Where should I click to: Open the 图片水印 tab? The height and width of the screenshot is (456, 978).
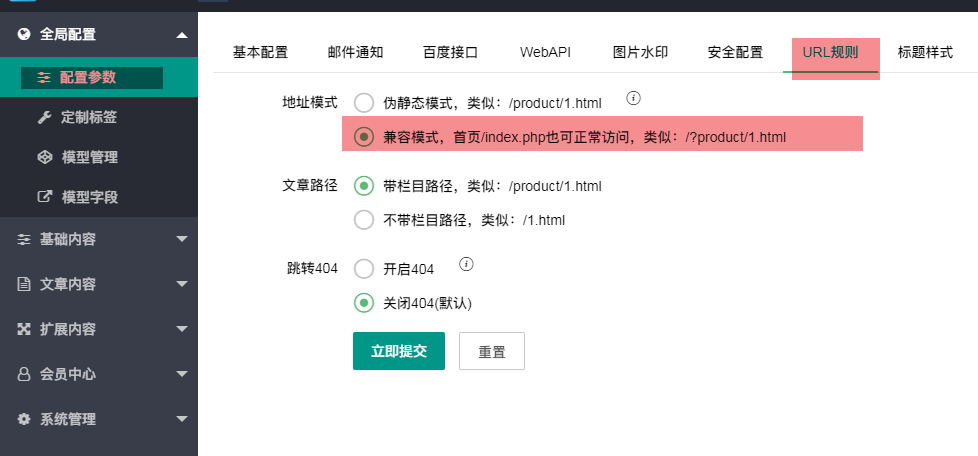coord(640,52)
